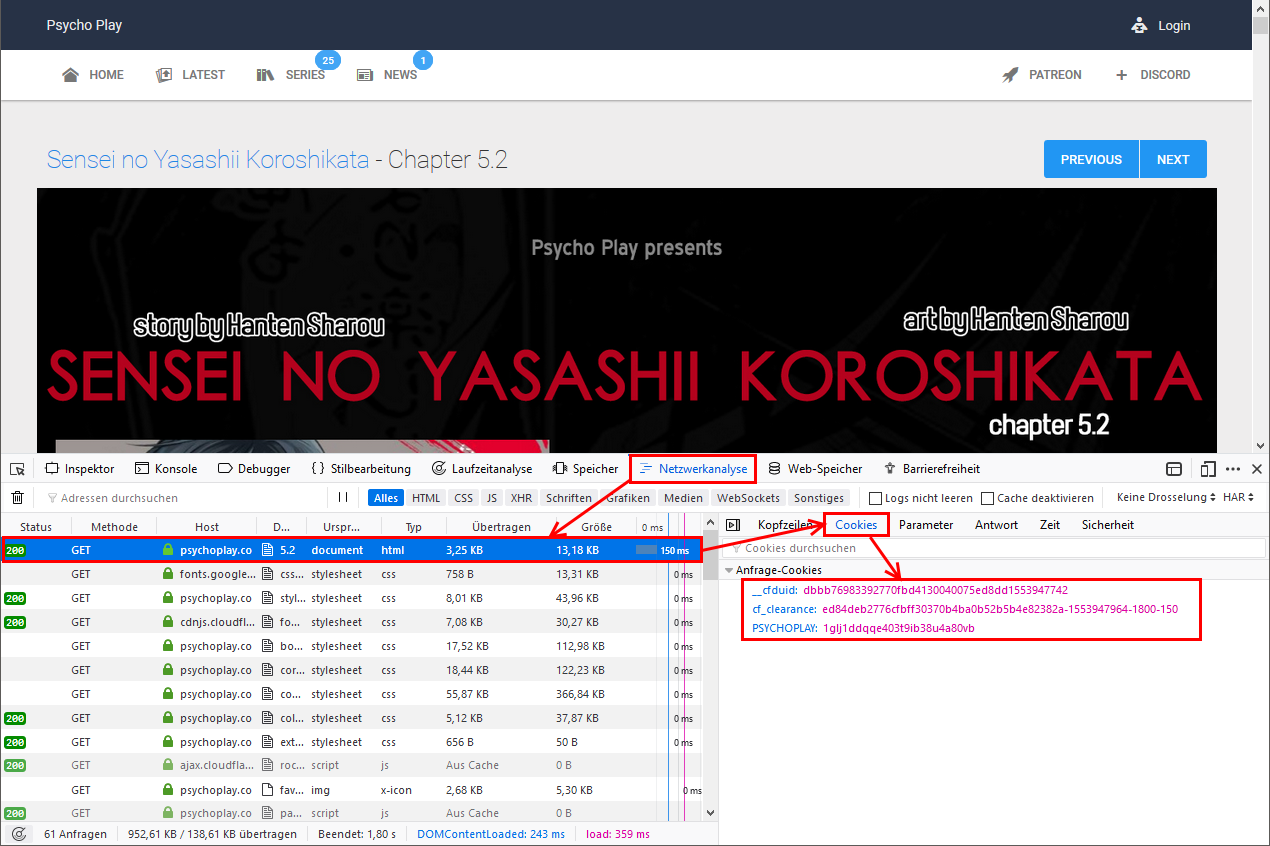The image size is (1270, 846).
Task: Click the Discord plus icon
Action: coord(1121,75)
